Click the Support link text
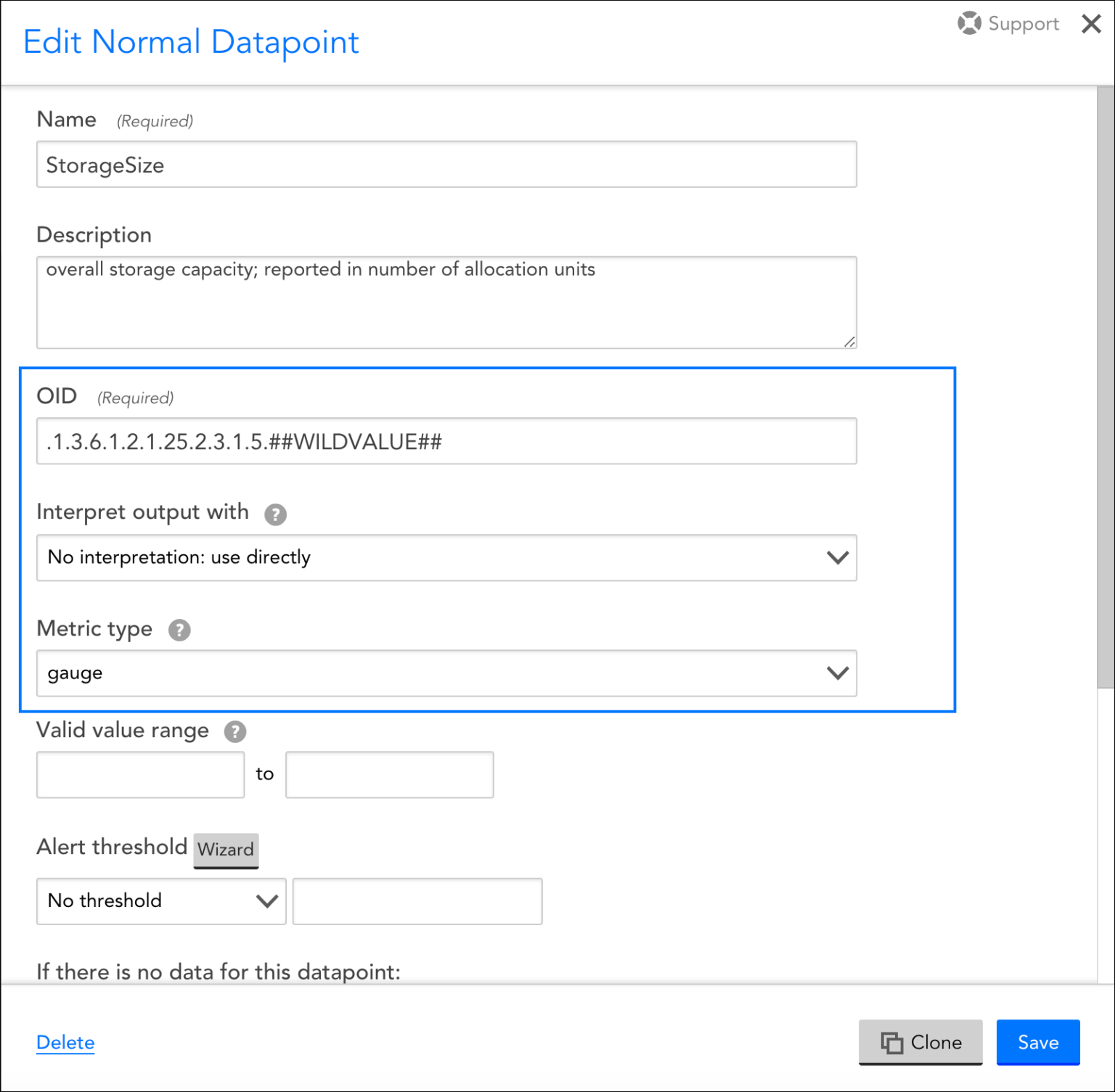Screen dimensions: 1115x1092 [x=1023, y=24]
